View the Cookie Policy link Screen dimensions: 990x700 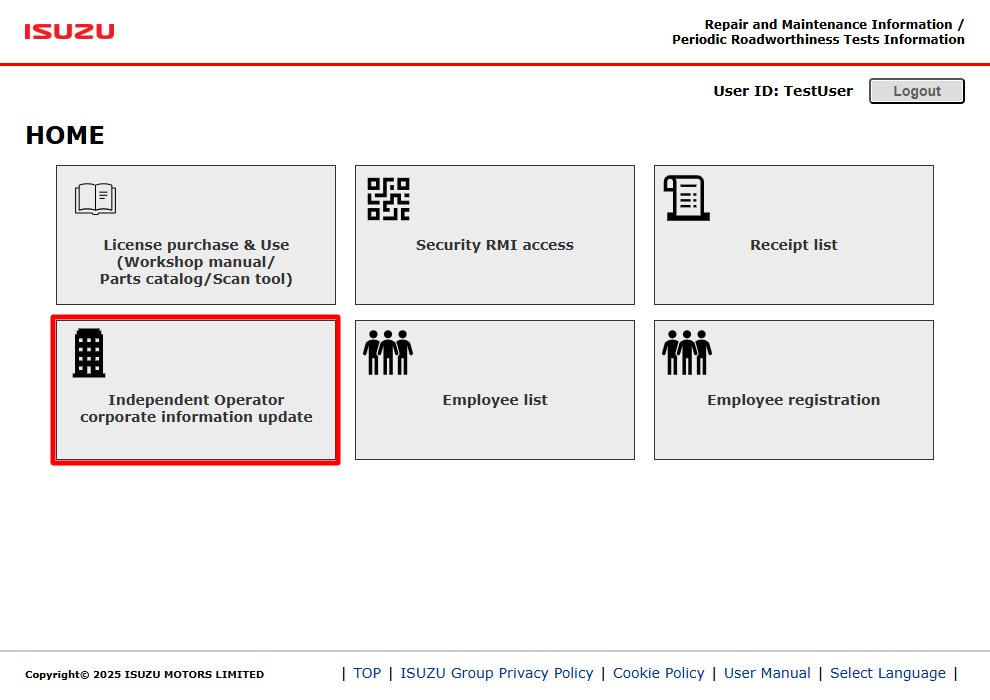pyautogui.click(x=659, y=673)
